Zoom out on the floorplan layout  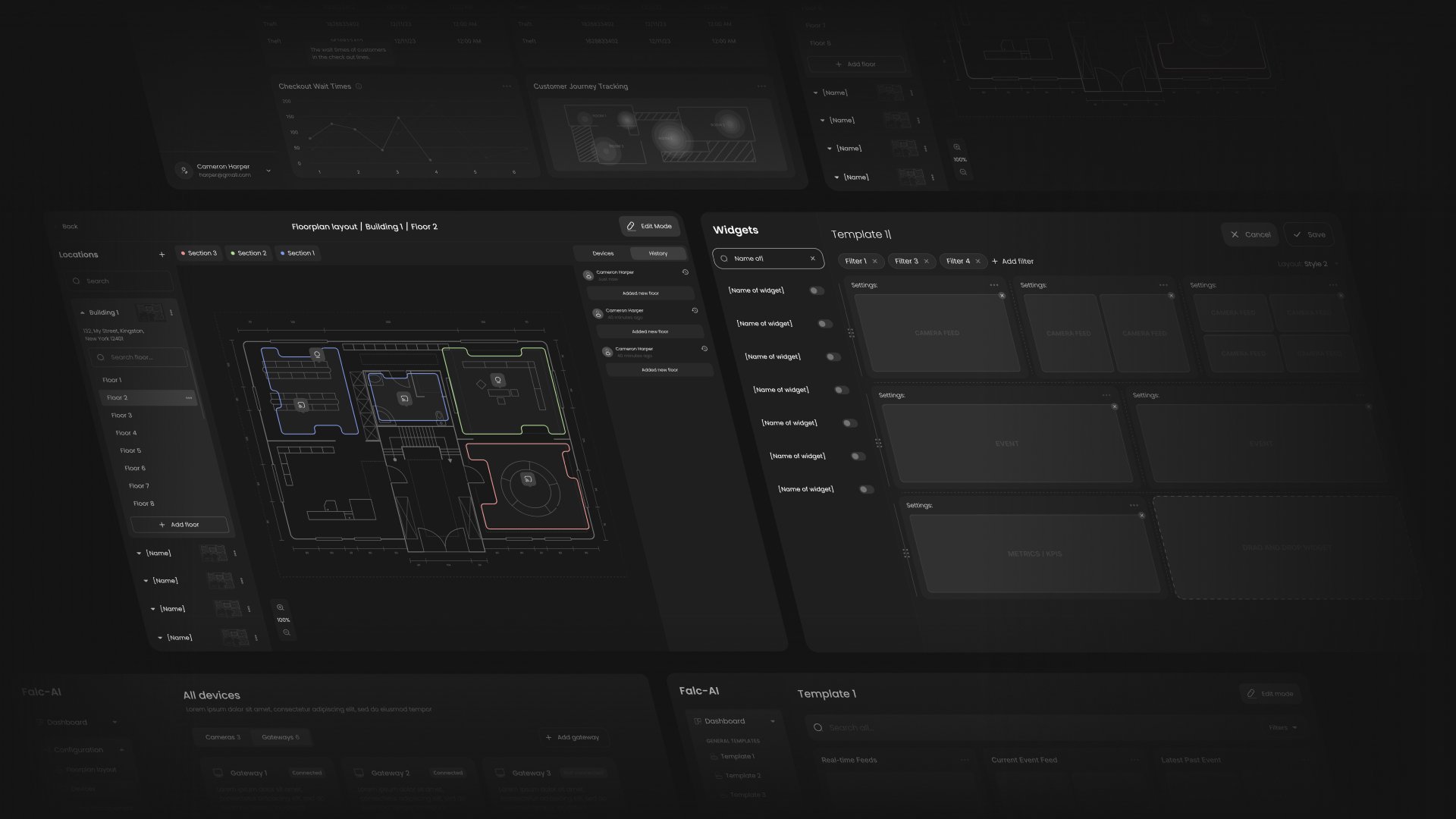[x=286, y=632]
